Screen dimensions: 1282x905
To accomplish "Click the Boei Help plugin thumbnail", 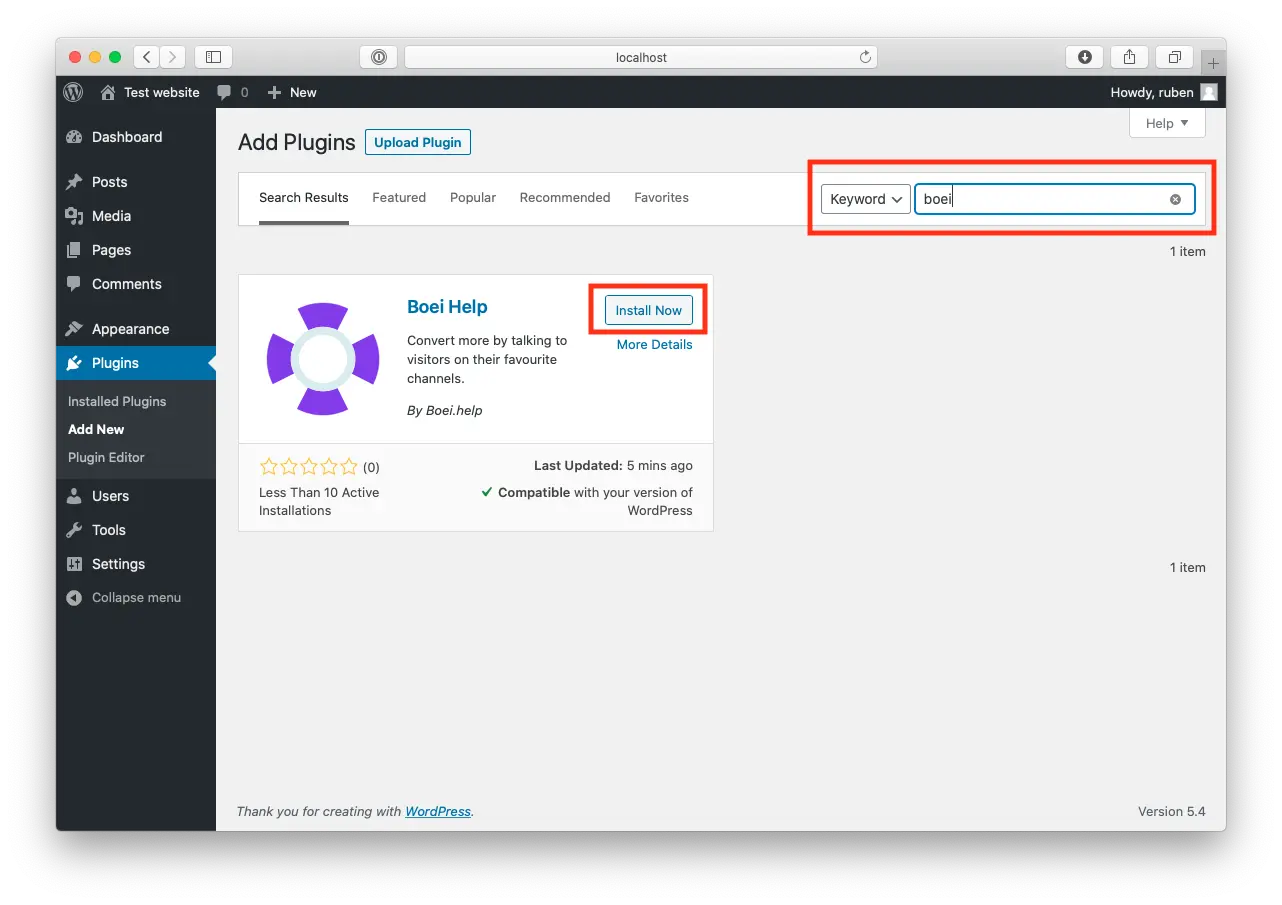I will [322, 358].
